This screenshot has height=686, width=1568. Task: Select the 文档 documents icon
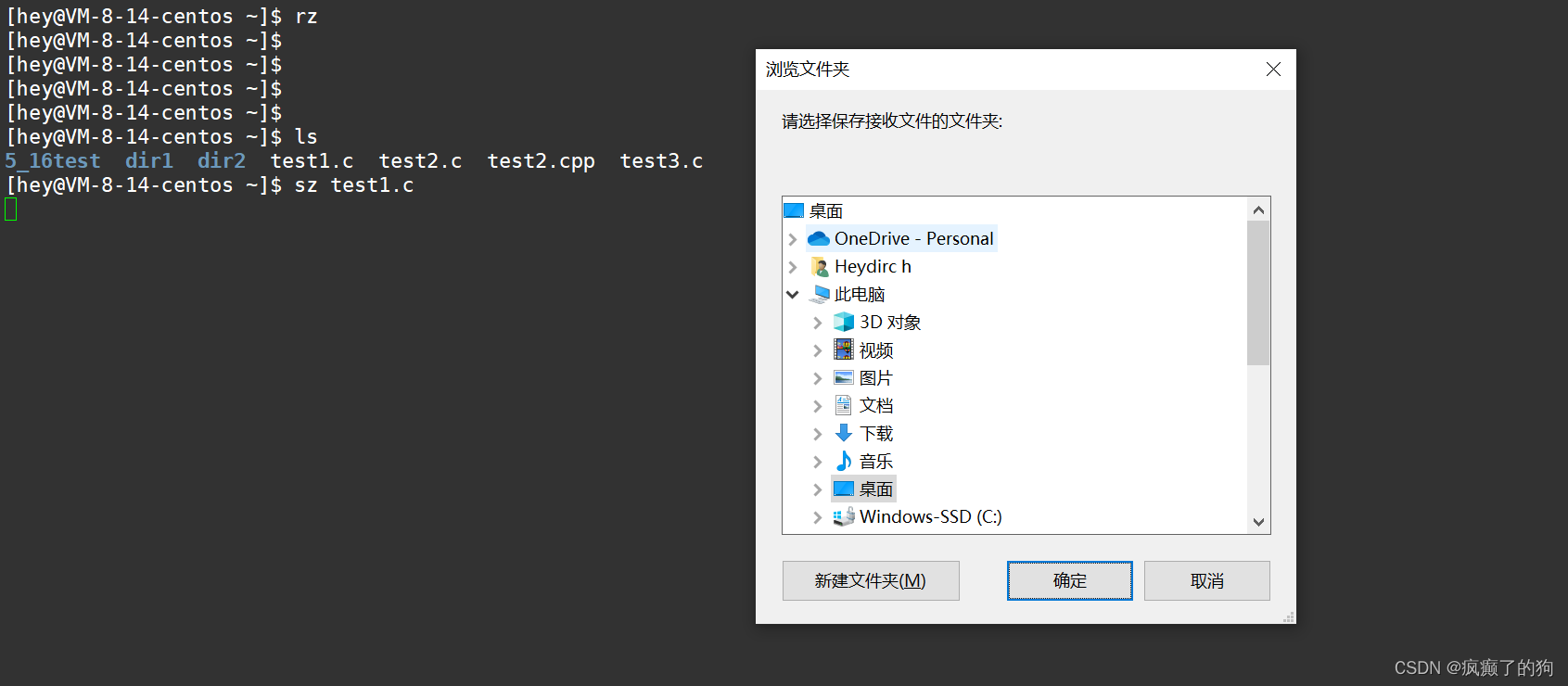tap(844, 405)
